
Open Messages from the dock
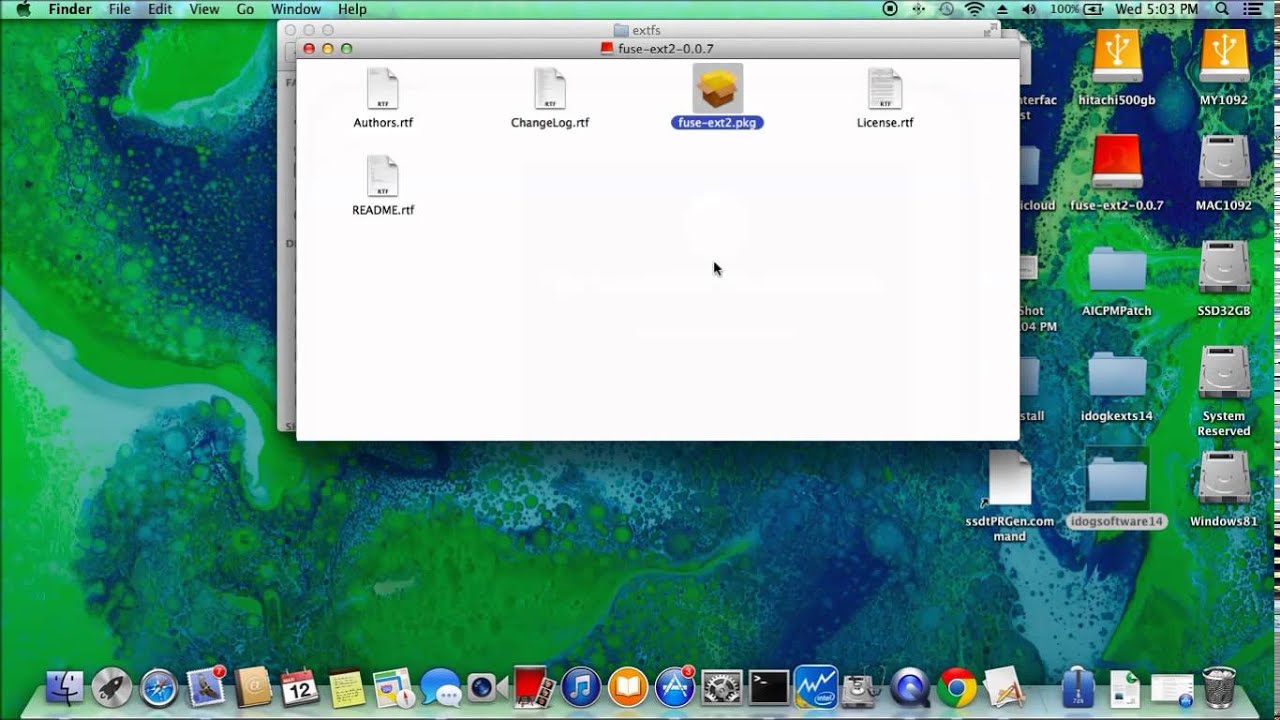440,688
